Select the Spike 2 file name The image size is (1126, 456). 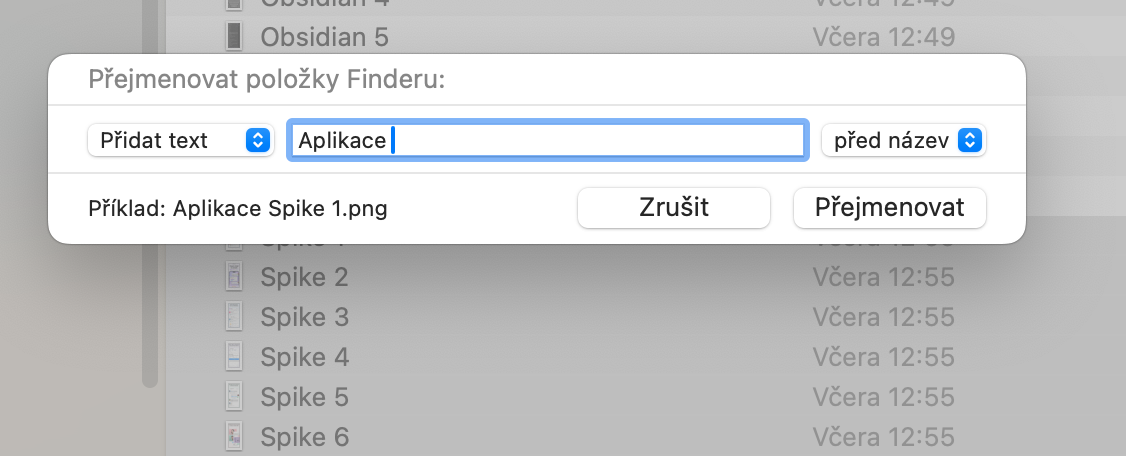tap(304, 277)
